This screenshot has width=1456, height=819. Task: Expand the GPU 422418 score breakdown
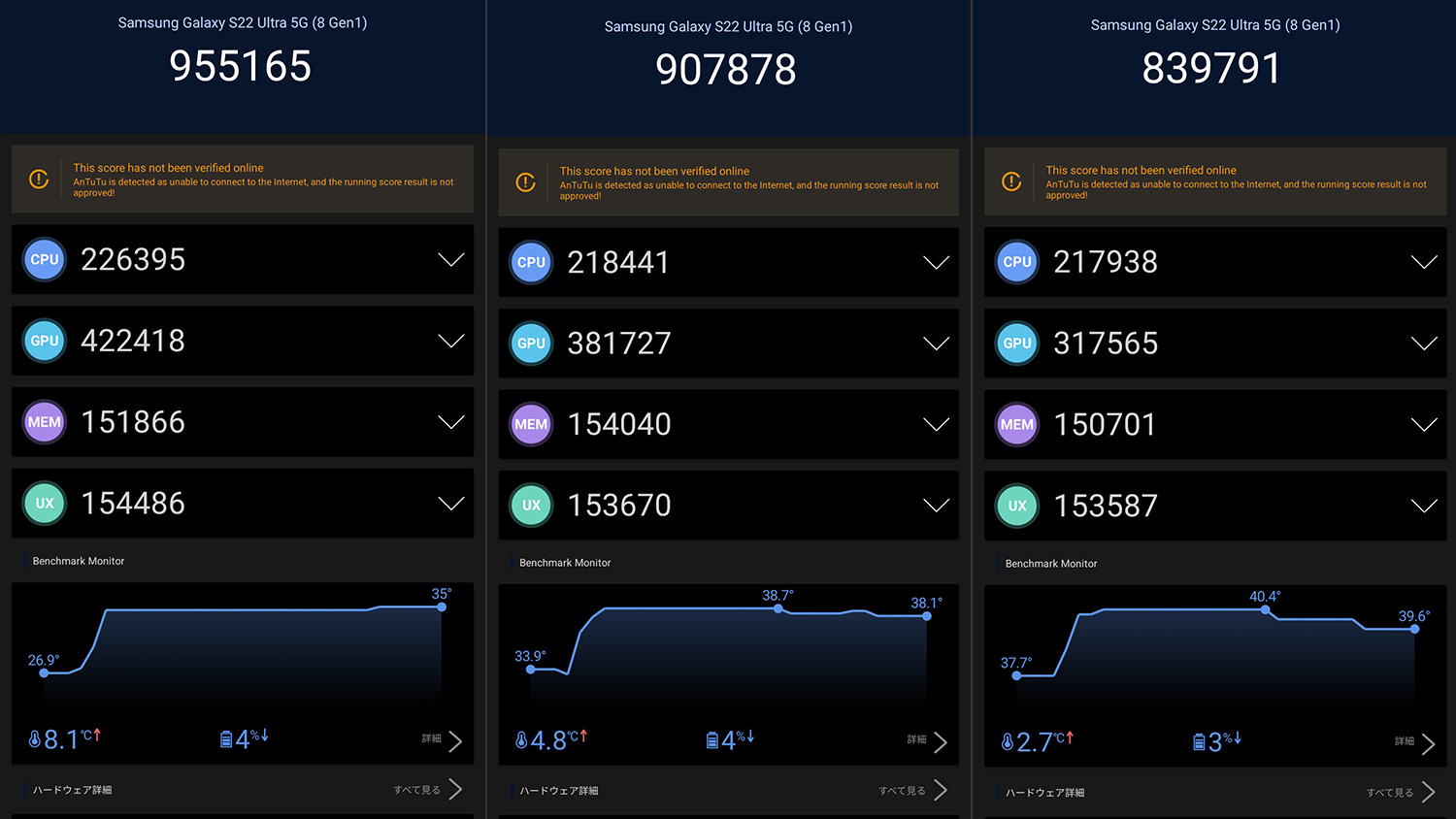(450, 341)
